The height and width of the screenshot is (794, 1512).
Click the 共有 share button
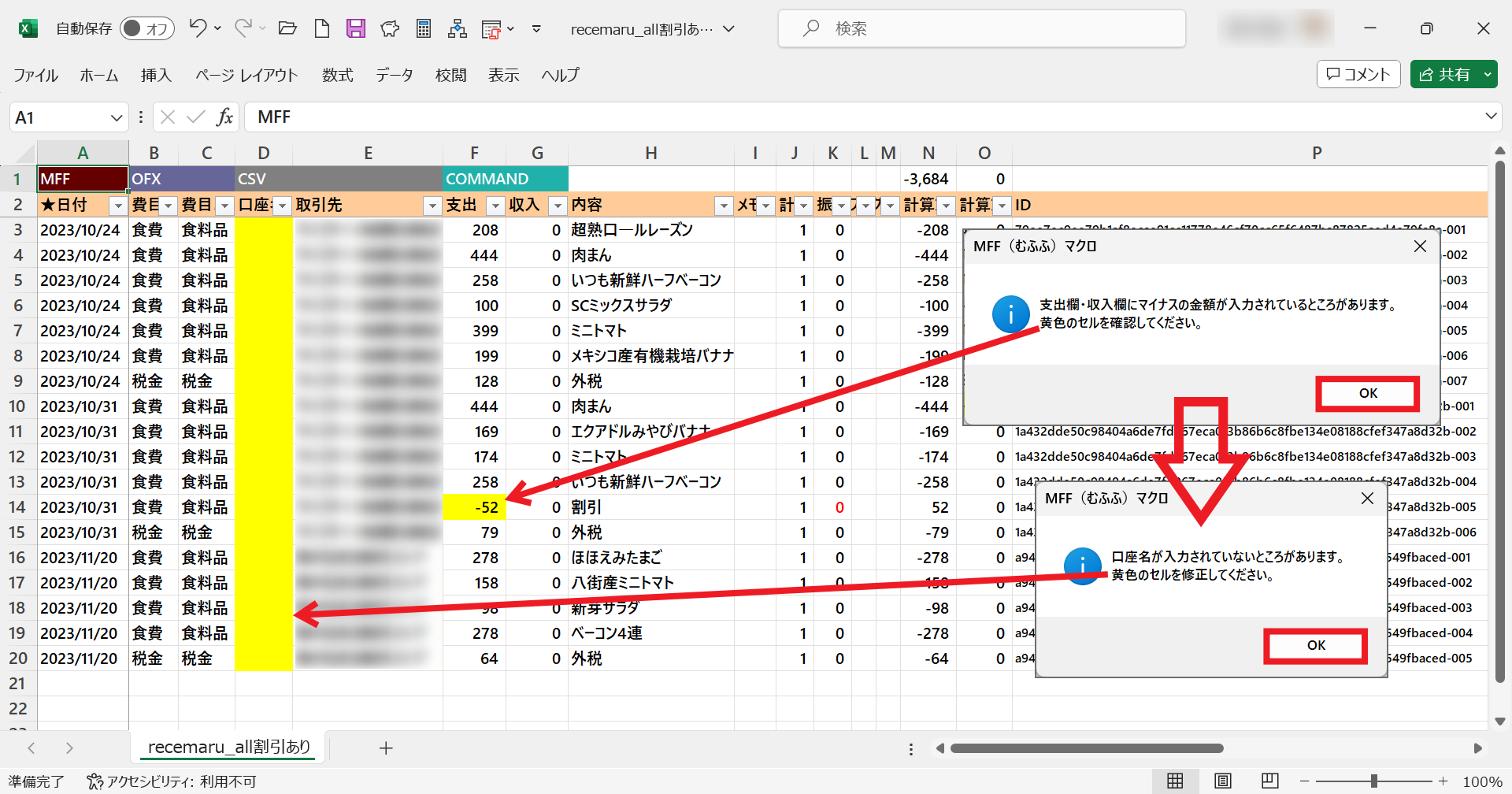tap(1445, 74)
